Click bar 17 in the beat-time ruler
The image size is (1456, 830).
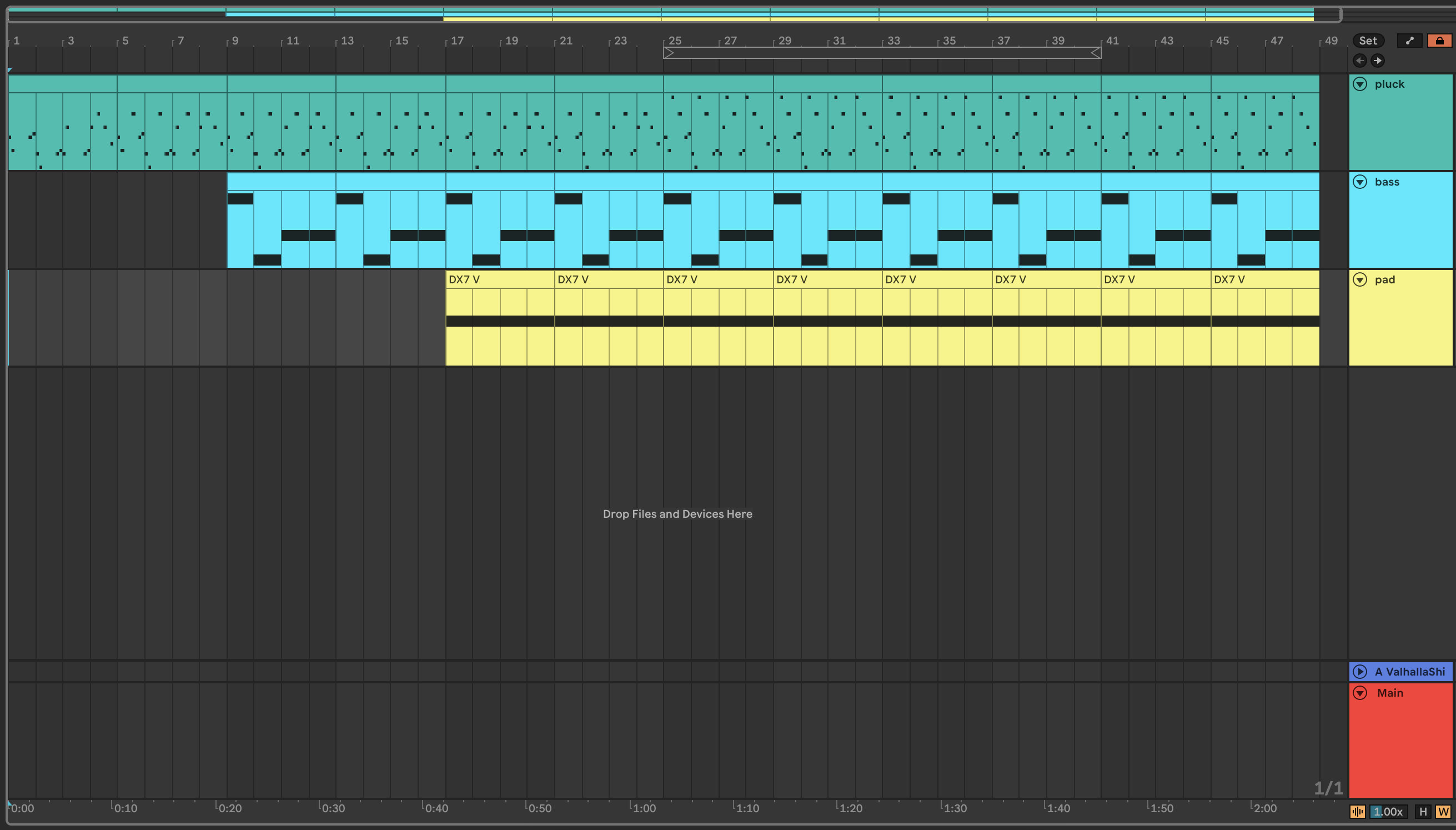coord(457,41)
